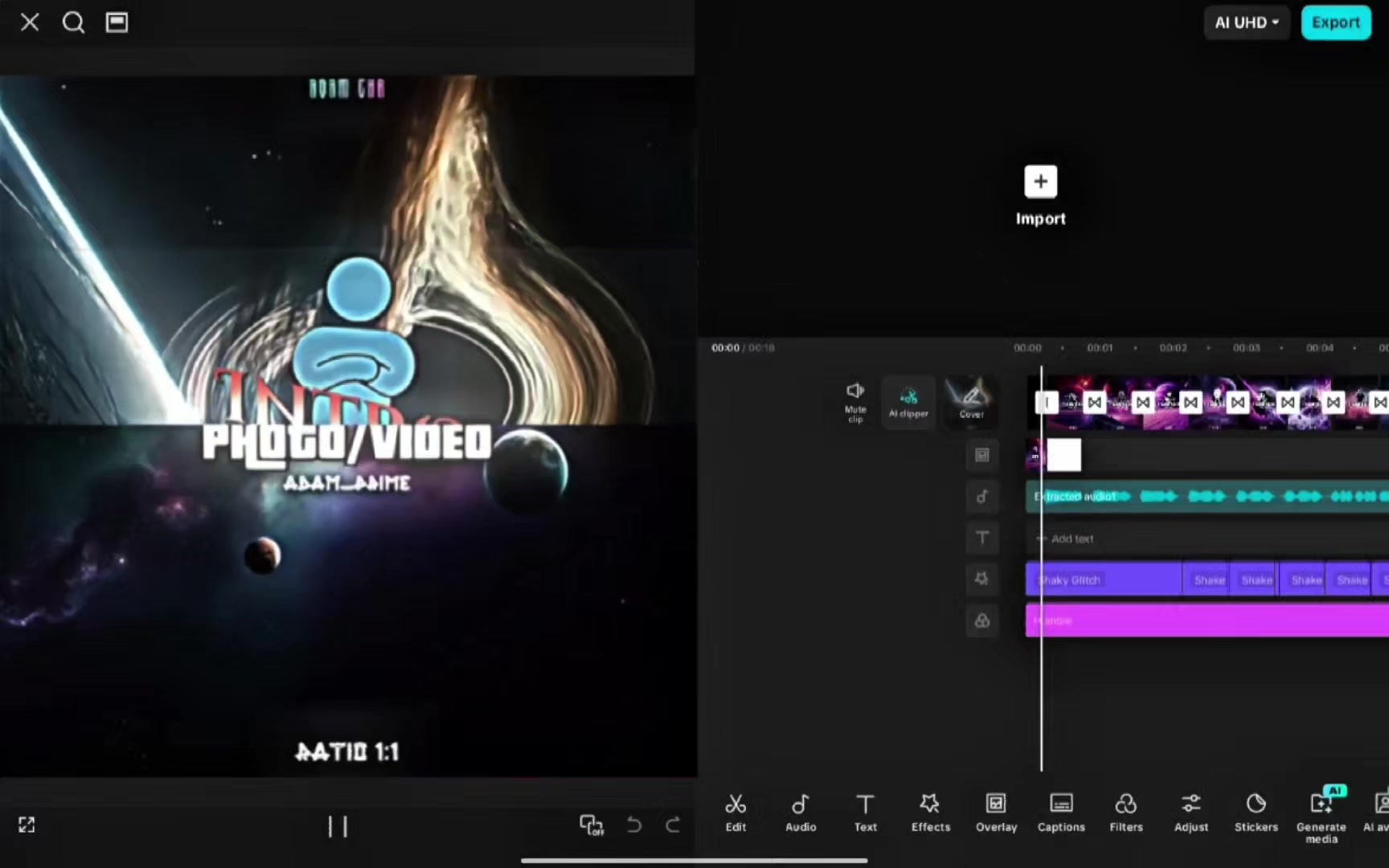
Task: Open the Generate media AI tool
Action: click(x=1321, y=815)
